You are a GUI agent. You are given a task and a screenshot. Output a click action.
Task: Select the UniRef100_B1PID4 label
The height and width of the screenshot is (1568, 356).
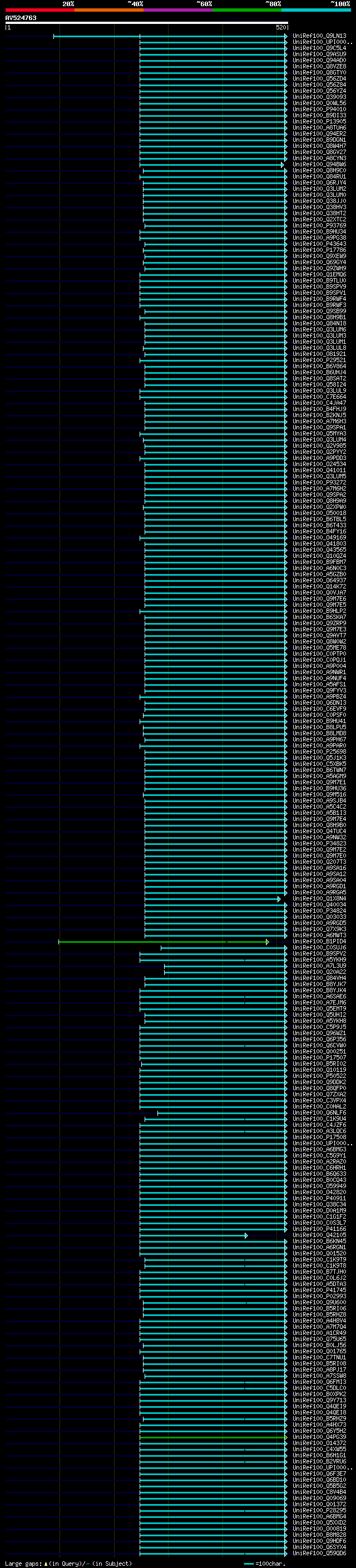[x=319, y=942]
